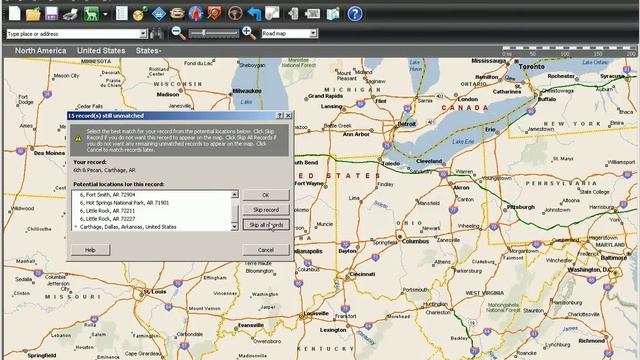Click the export to device icon
Screen dimensions: 640x360
(x=312, y=14)
